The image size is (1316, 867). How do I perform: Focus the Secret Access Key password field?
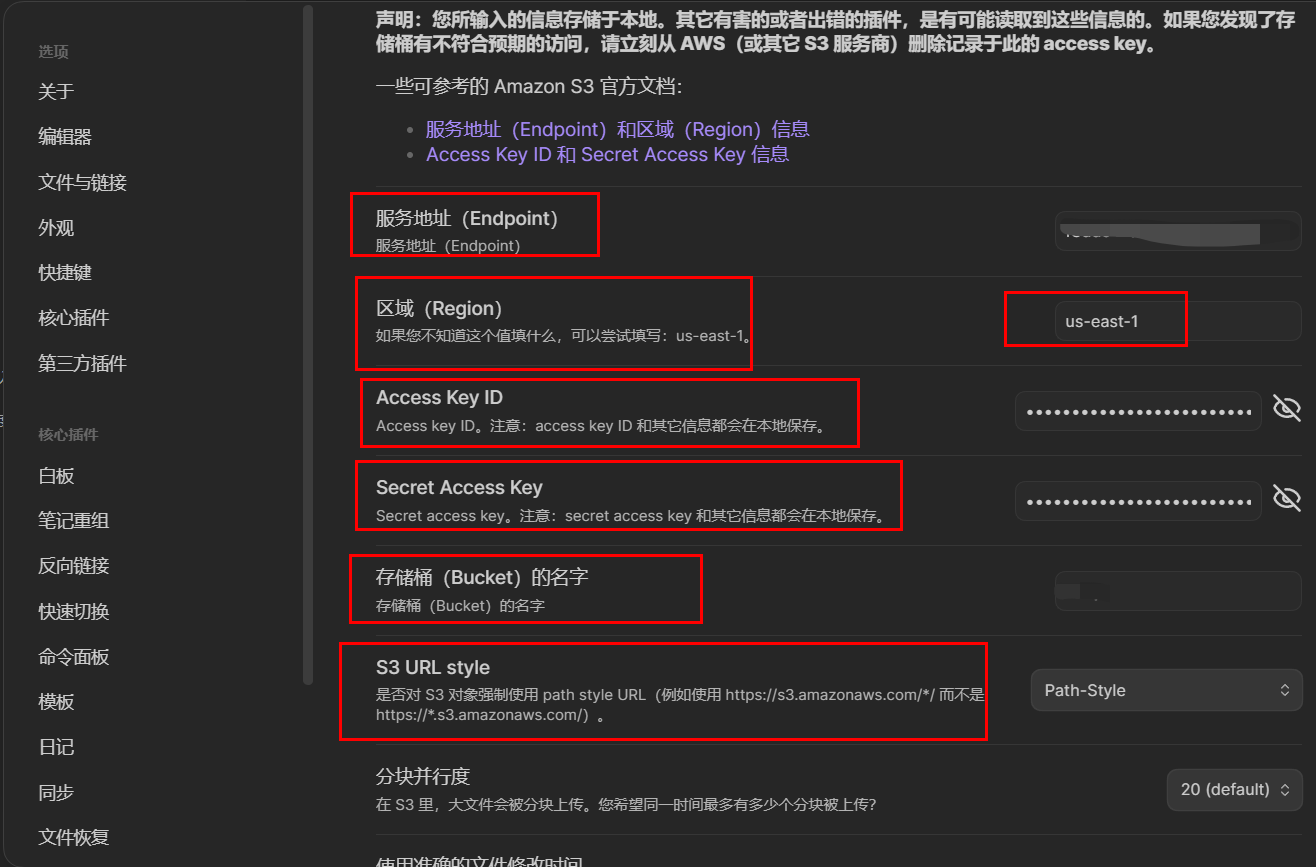click(1138, 501)
